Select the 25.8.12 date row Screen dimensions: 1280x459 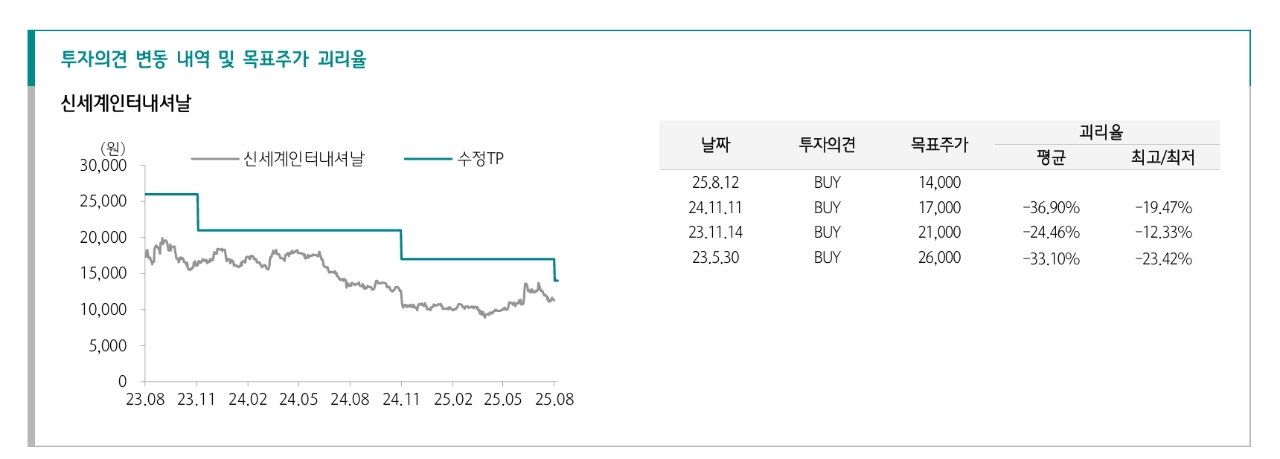[940, 183]
